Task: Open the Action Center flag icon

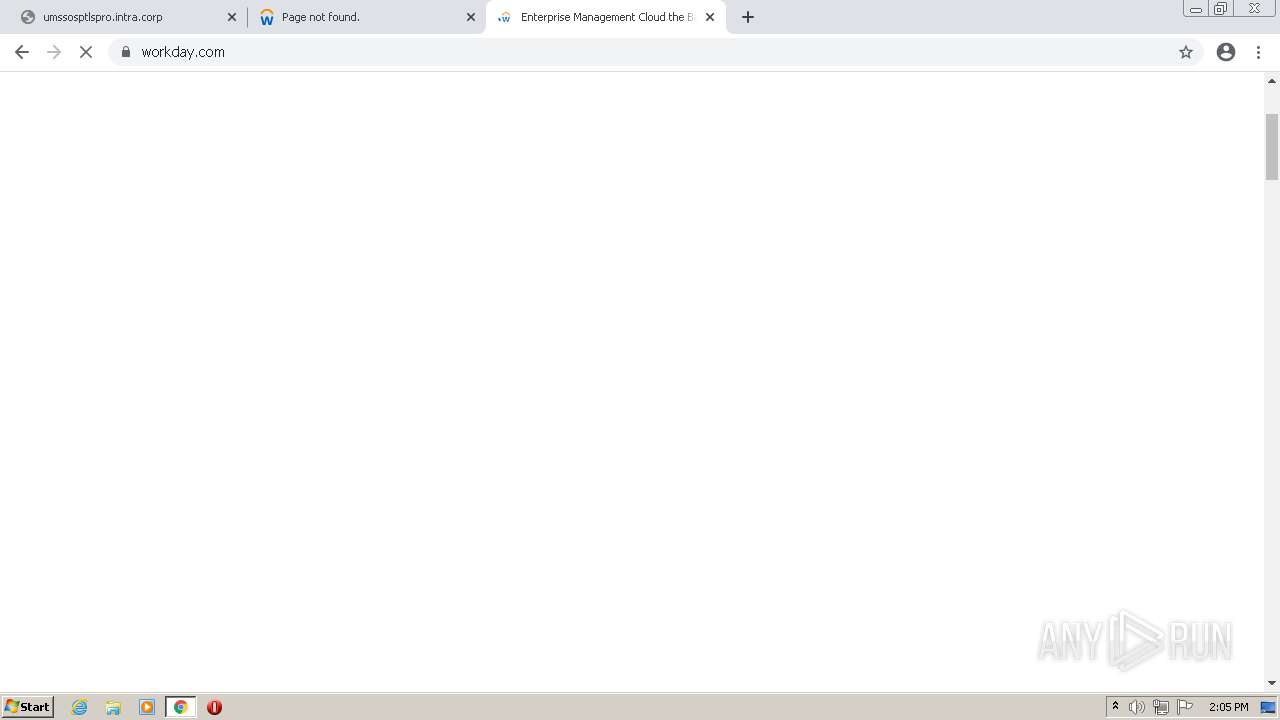Action: coord(1185,707)
